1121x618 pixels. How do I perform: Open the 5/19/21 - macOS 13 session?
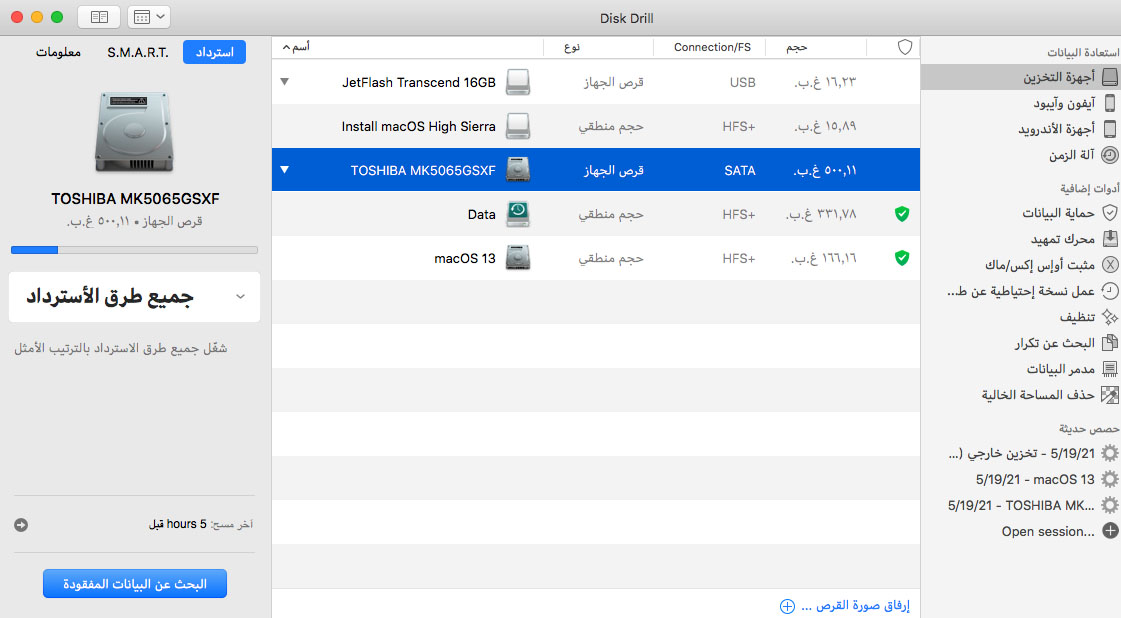pyautogui.click(x=1035, y=479)
